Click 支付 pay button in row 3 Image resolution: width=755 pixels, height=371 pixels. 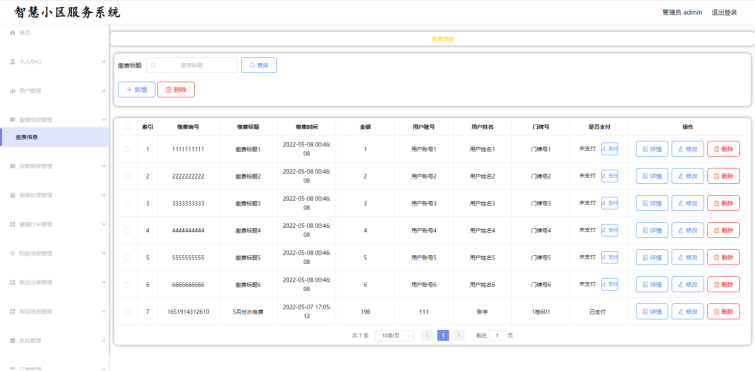(x=610, y=203)
